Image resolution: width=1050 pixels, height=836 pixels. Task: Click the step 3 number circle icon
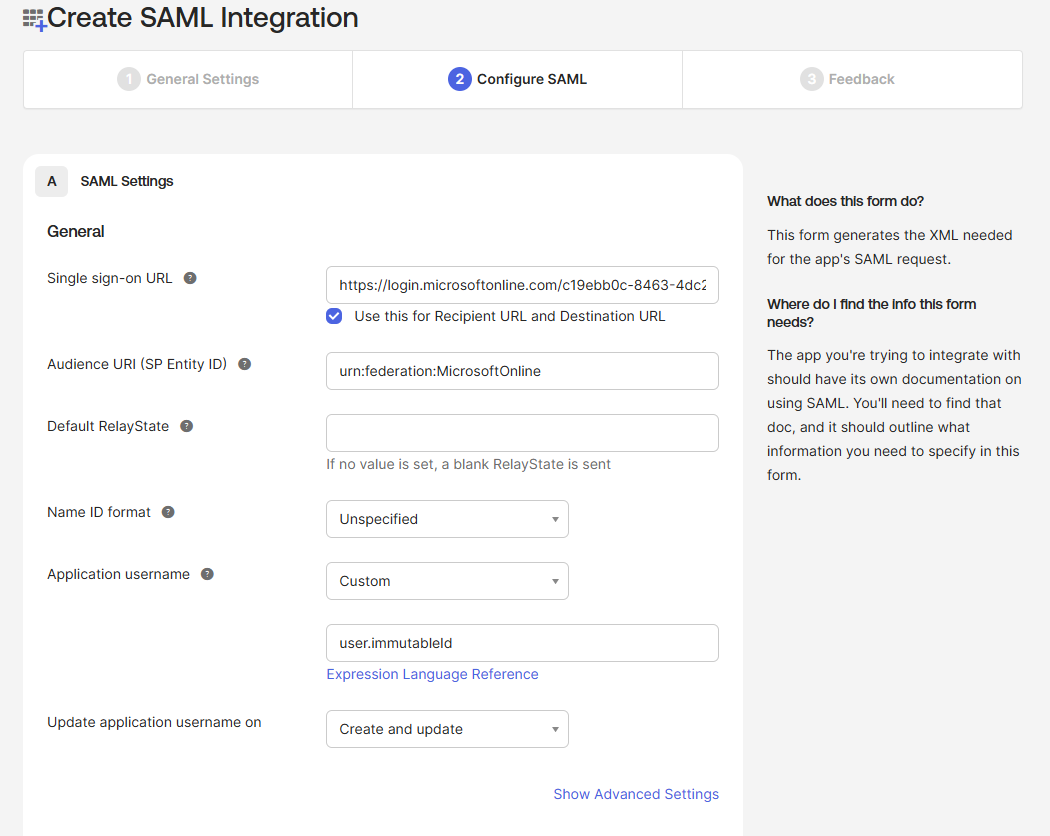[x=811, y=79]
